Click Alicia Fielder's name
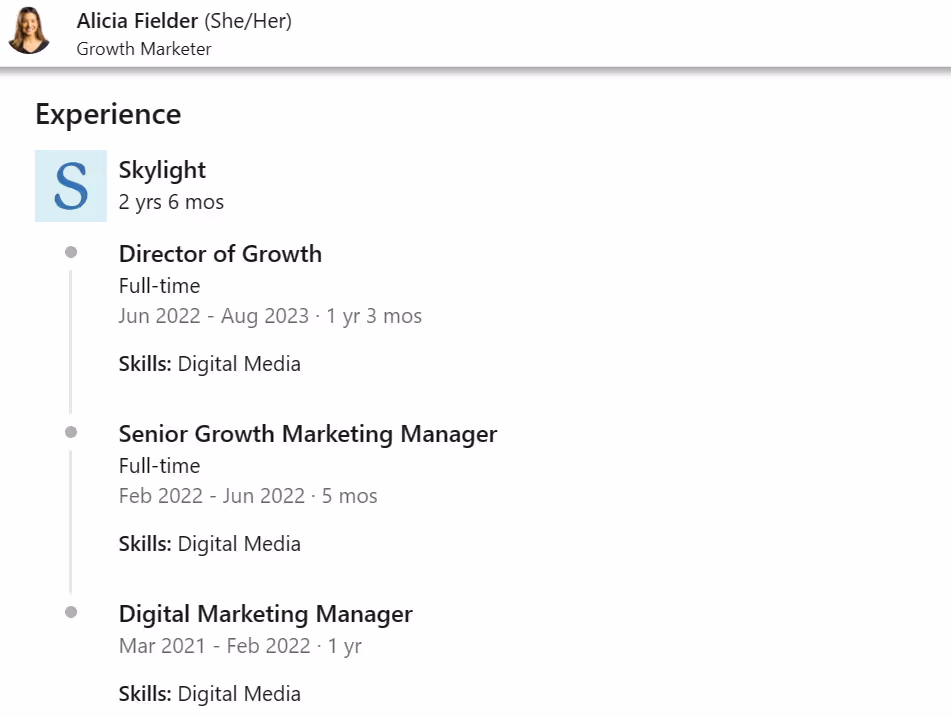The image size is (951, 716). [137, 20]
